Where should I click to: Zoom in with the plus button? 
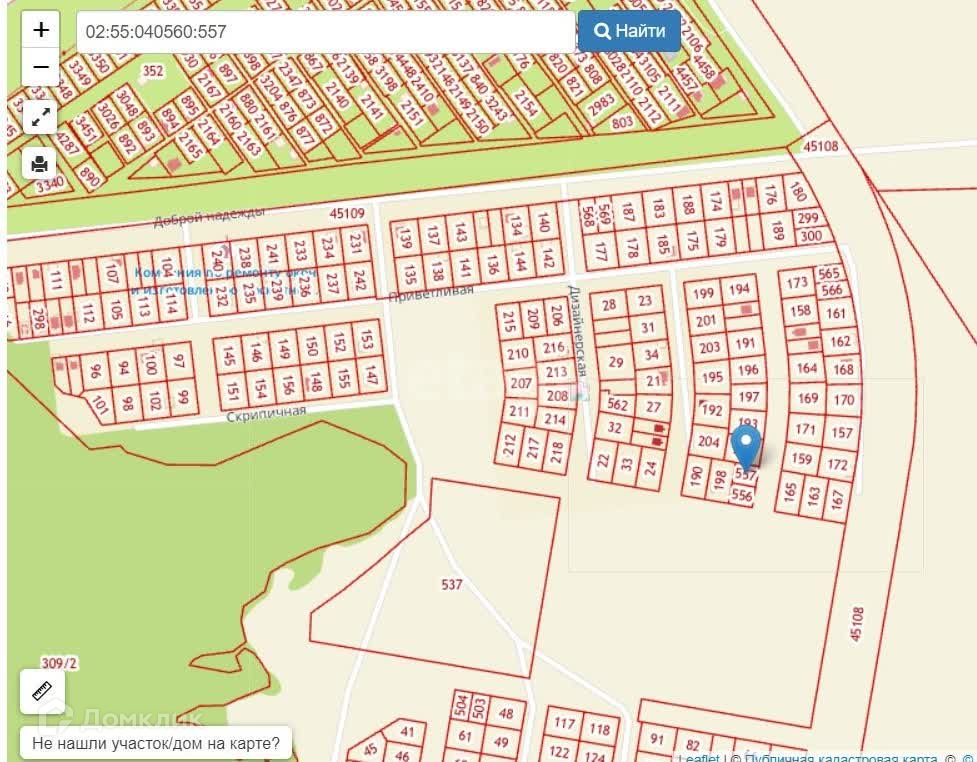click(41, 30)
